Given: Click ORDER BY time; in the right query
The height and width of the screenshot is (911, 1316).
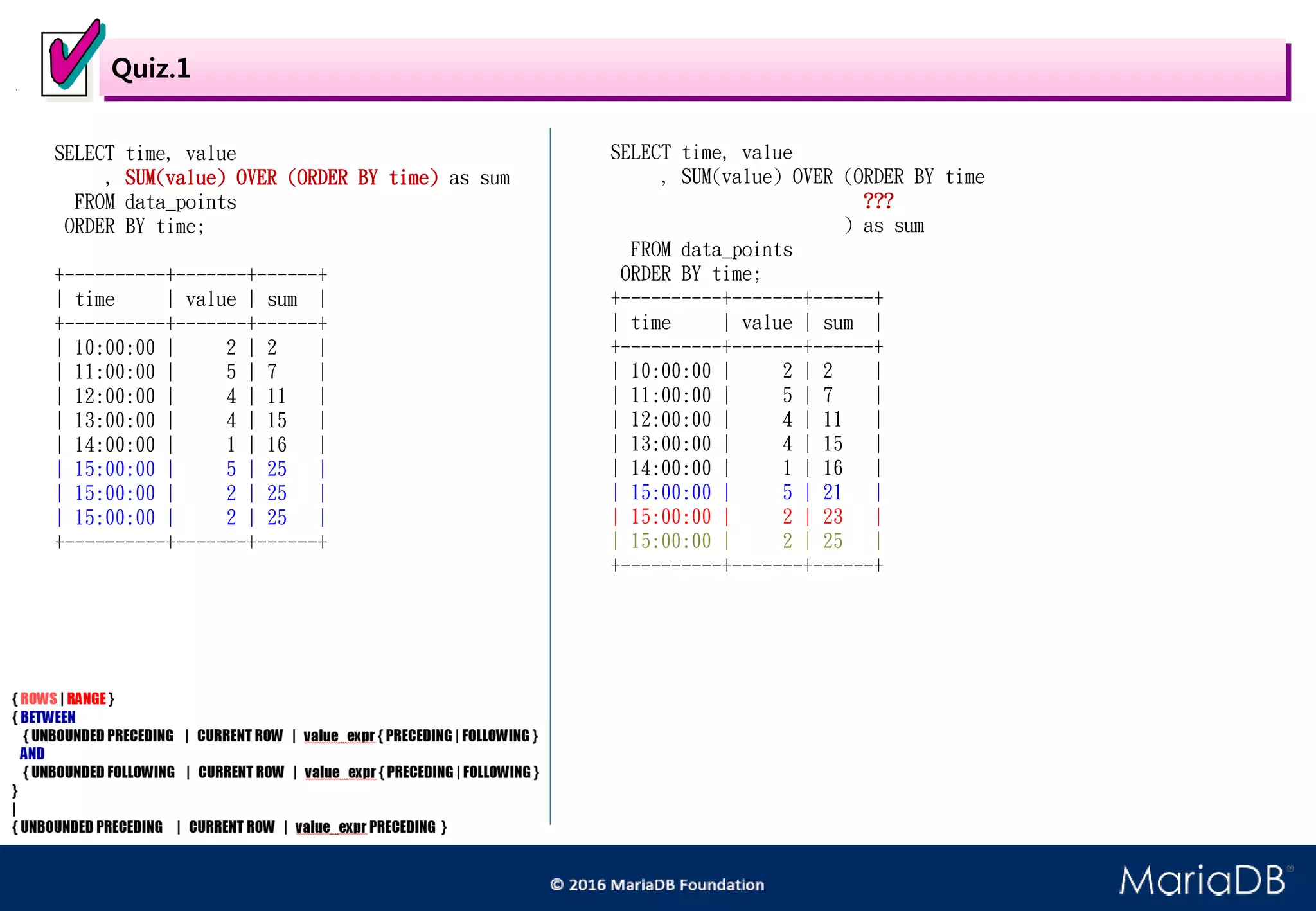Looking at the screenshot, I should (690, 274).
